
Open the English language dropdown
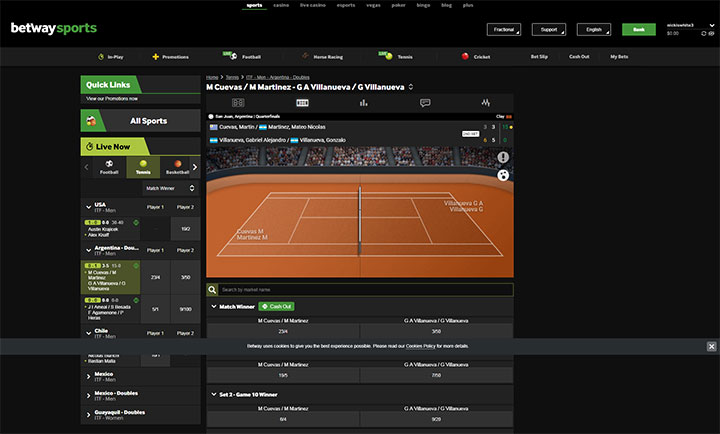(x=594, y=29)
